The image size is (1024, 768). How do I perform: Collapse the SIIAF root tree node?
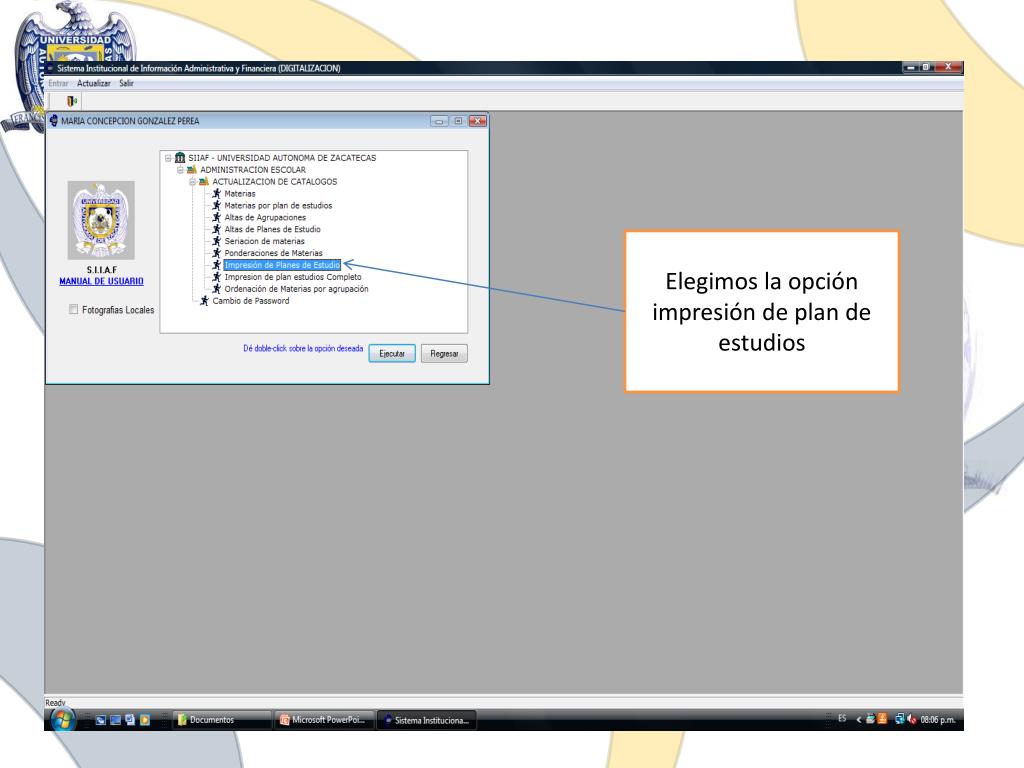(168, 158)
